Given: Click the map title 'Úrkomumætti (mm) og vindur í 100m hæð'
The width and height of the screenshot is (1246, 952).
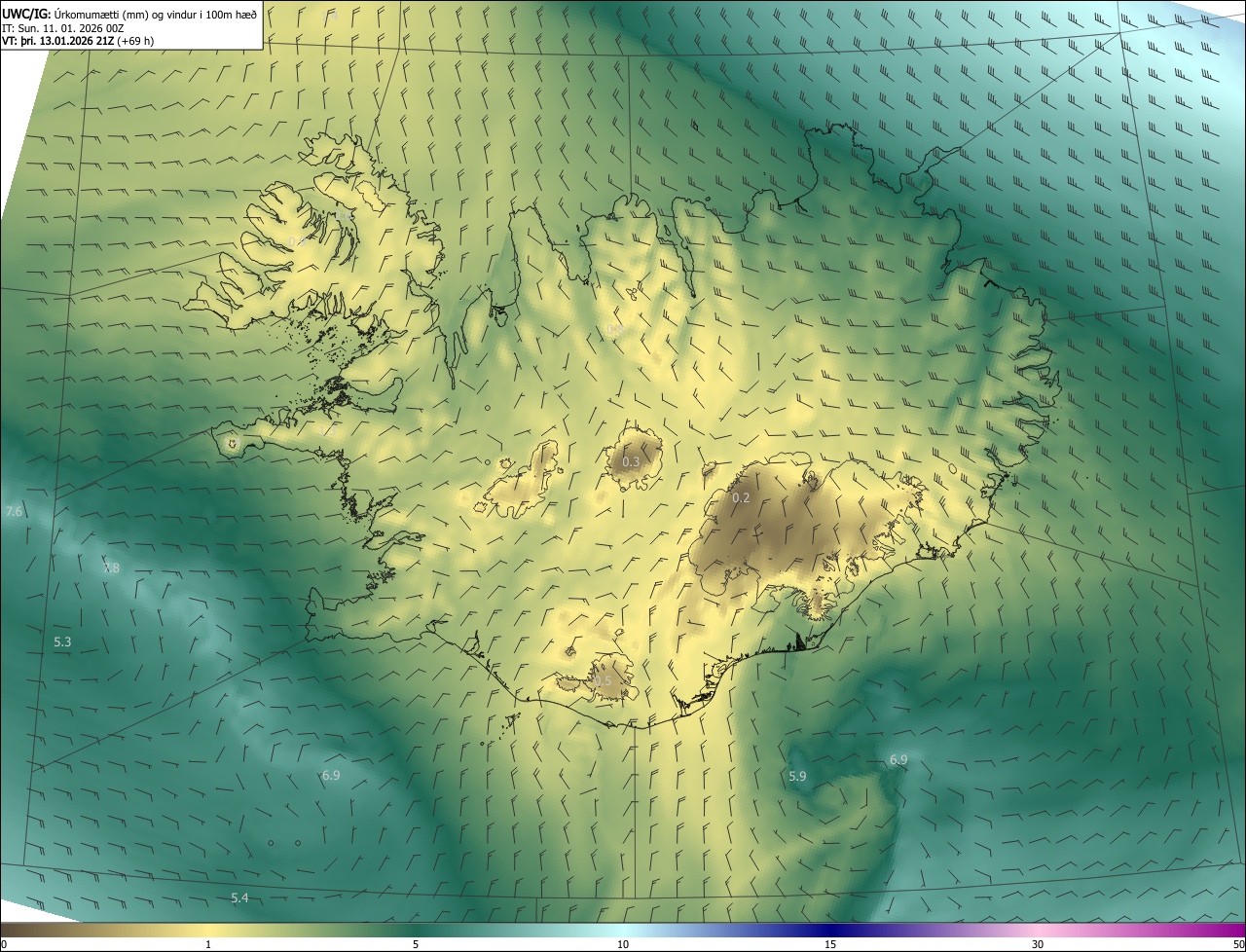Looking at the screenshot, I should coord(156,14).
